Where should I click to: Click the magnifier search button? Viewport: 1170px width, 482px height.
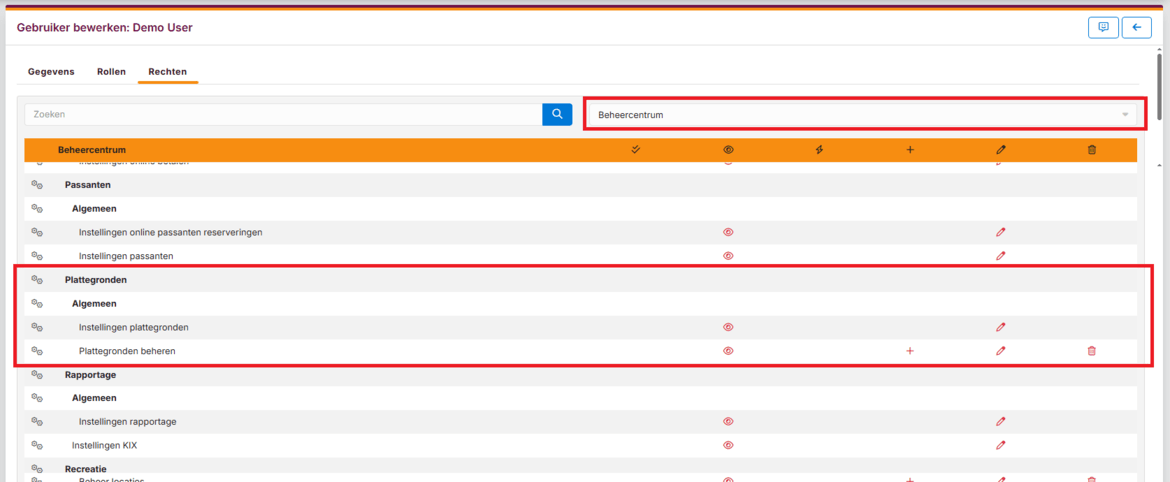[x=557, y=115]
